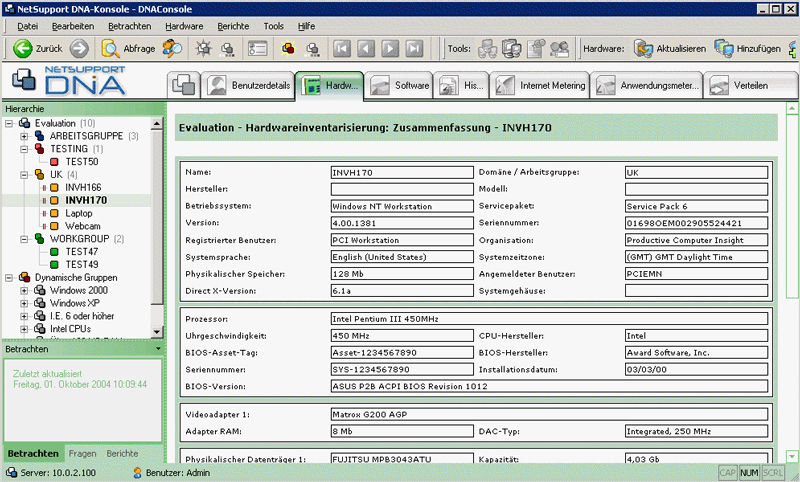Switch to the Benutzerdetails tab
The image size is (800, 482).
pos(248,86)
